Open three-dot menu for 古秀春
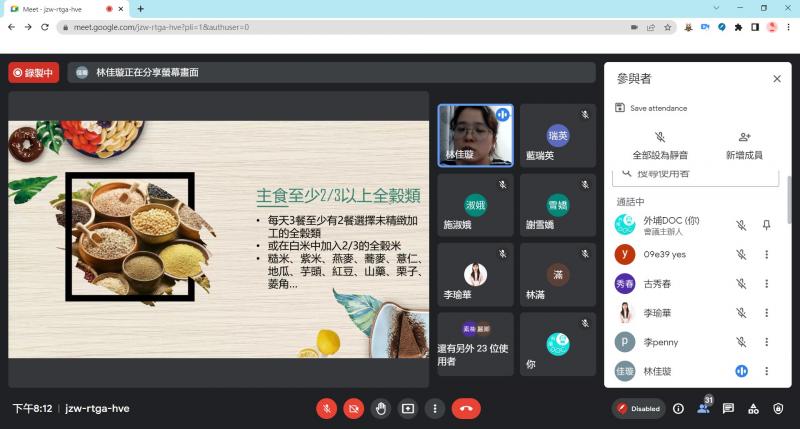This screenshot has height=429, width=800. coord(767,284)
